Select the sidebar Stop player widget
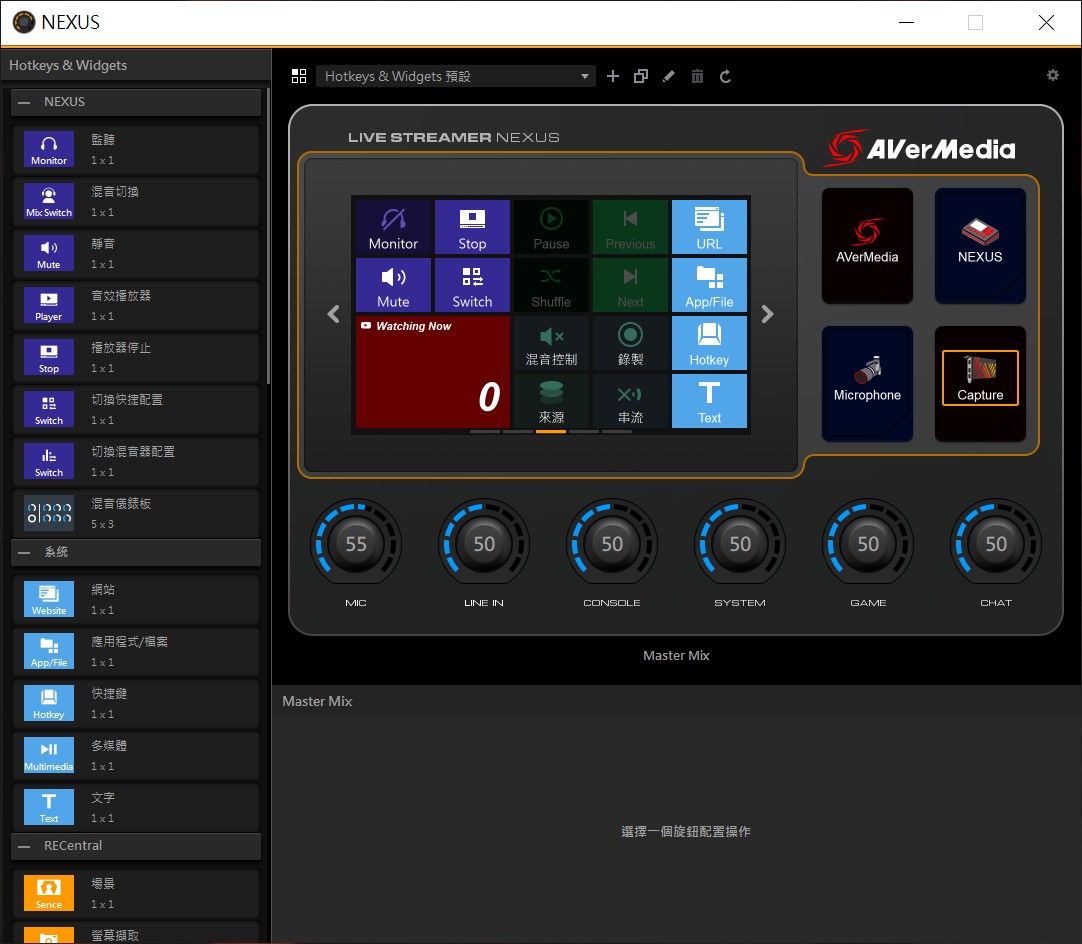This screenshot has height=944, width=1082. (x=135, y=357)
